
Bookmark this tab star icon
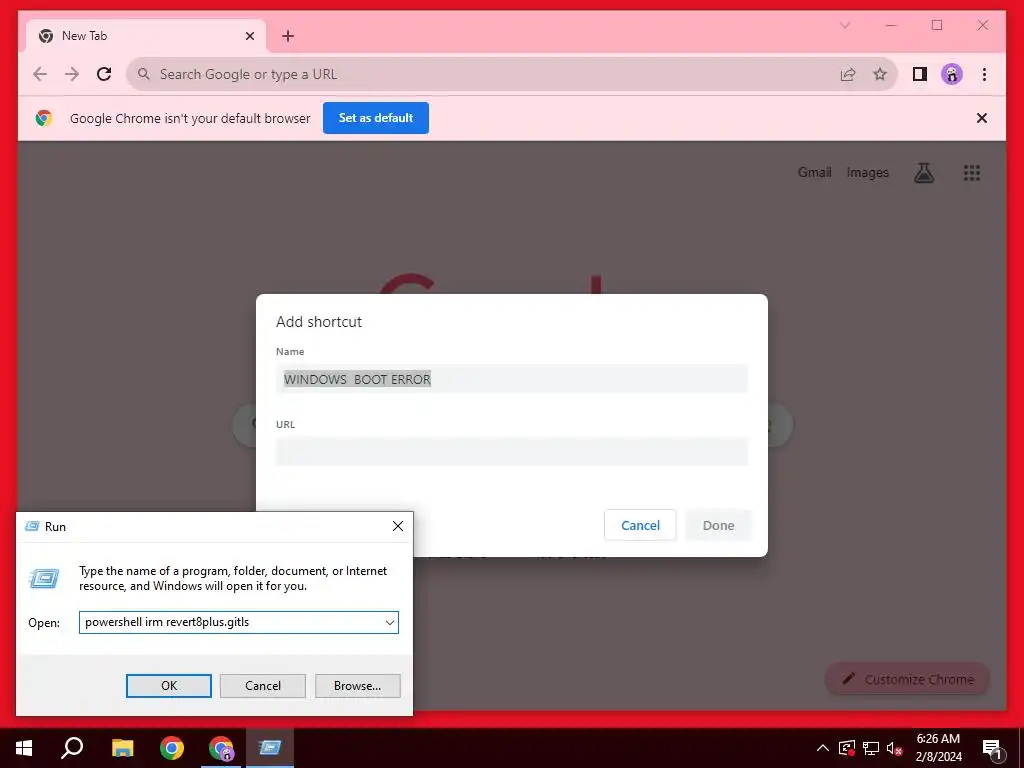click(x=880, y=74)
